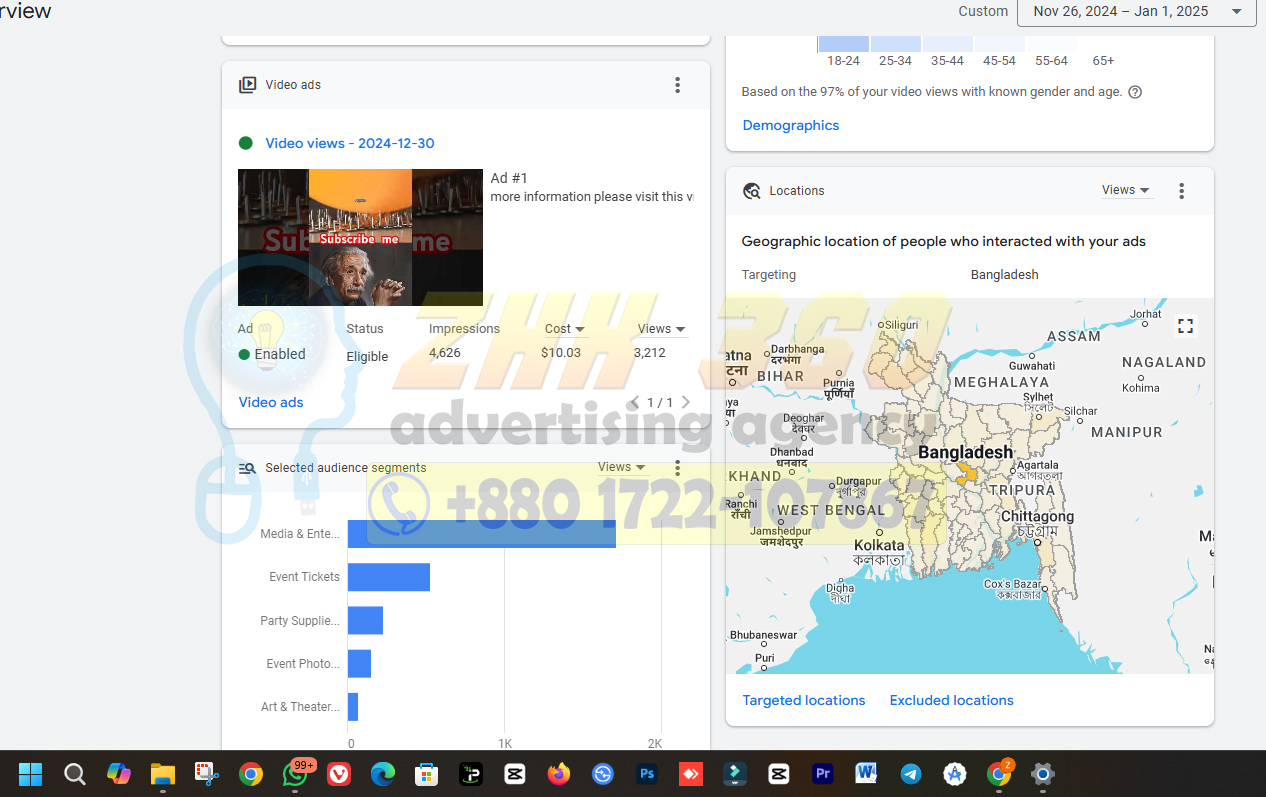Open the Cost column dropdown
This screenshot has height=797, width=1266.
(565, 329)
